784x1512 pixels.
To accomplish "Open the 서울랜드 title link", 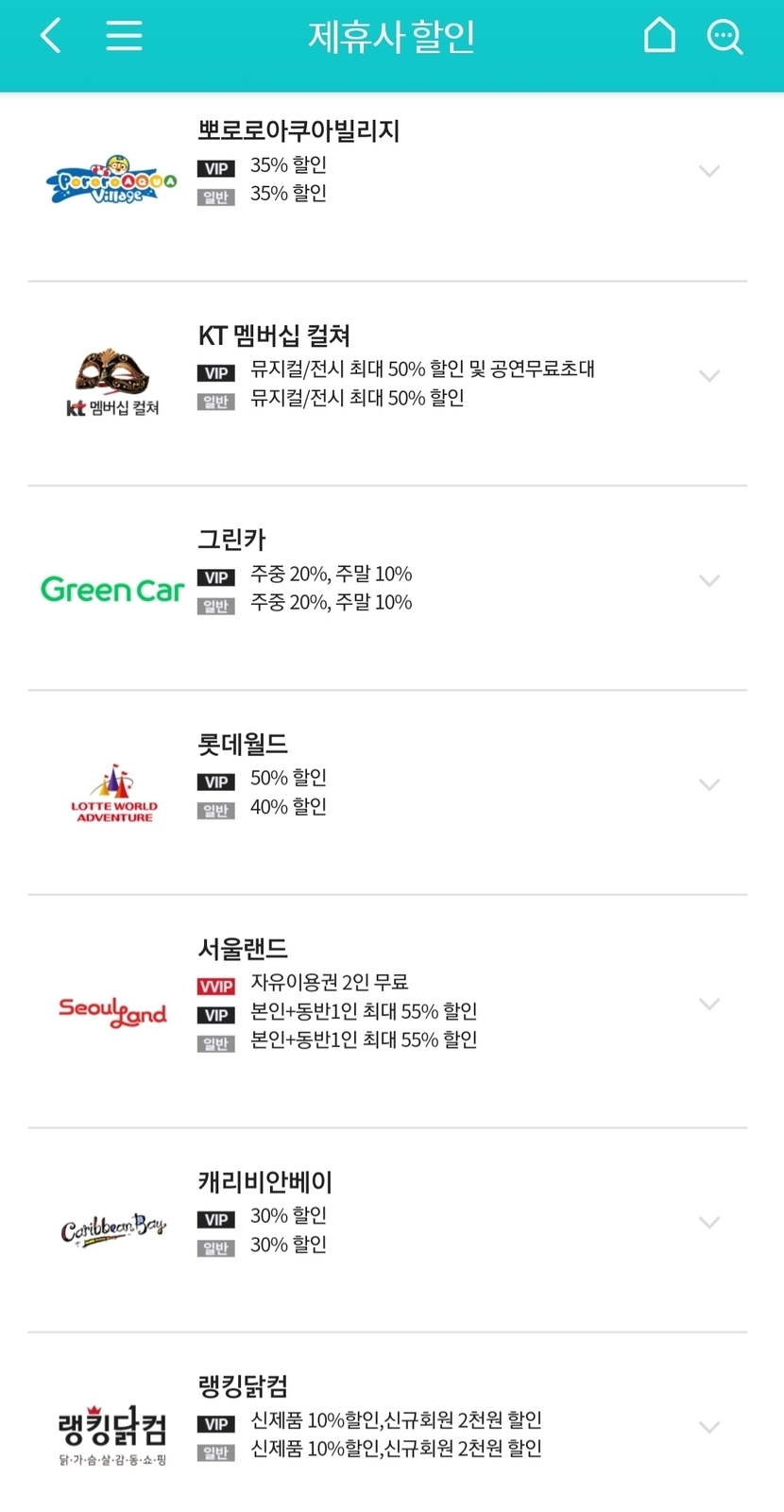I will pyautogui.click(x=242, y=949).
